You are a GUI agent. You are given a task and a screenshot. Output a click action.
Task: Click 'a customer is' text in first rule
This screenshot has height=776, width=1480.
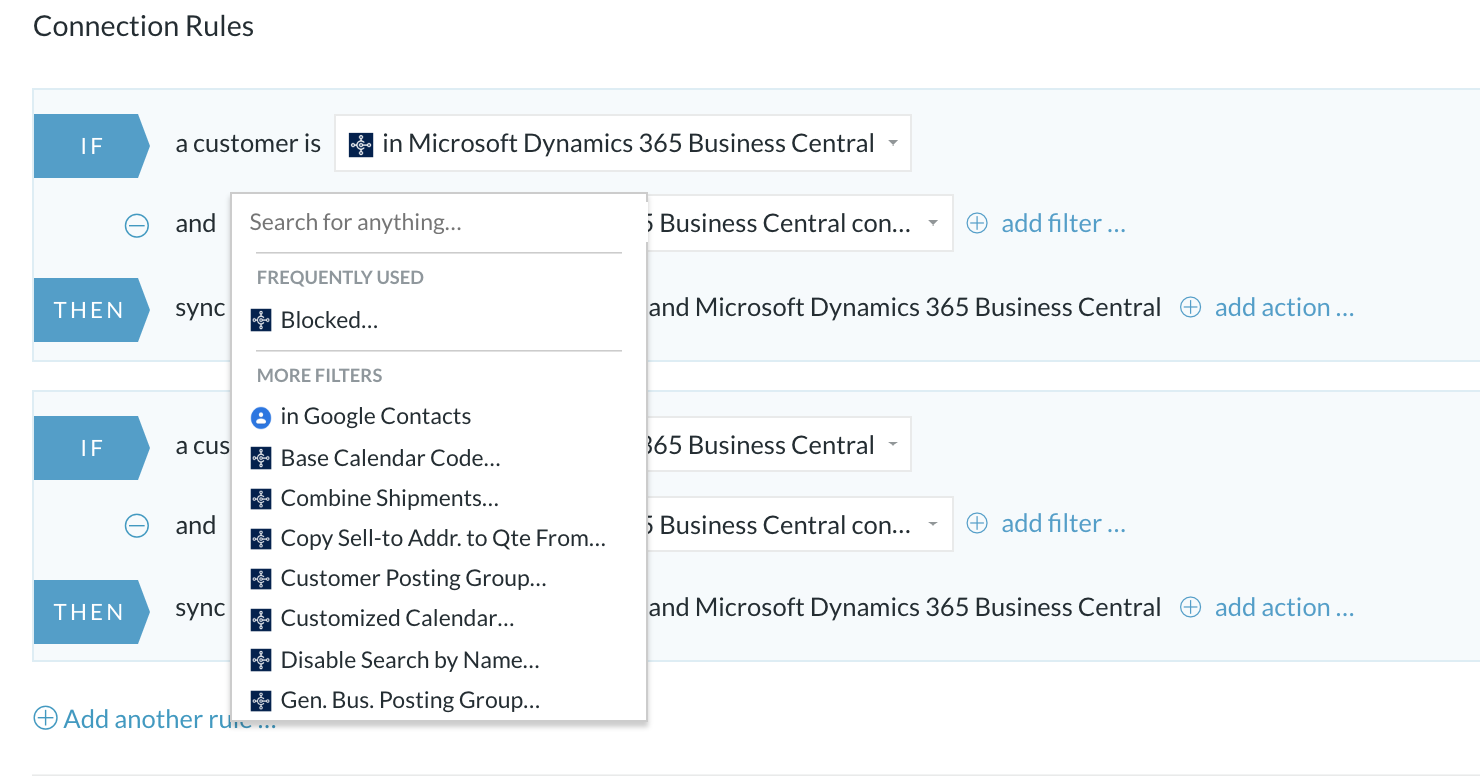248,144
